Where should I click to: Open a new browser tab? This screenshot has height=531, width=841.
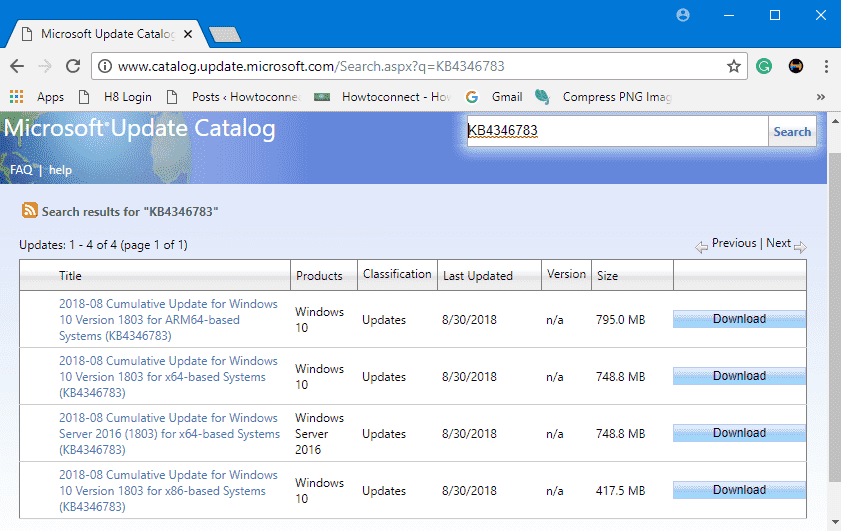click(x=225, y=35)
